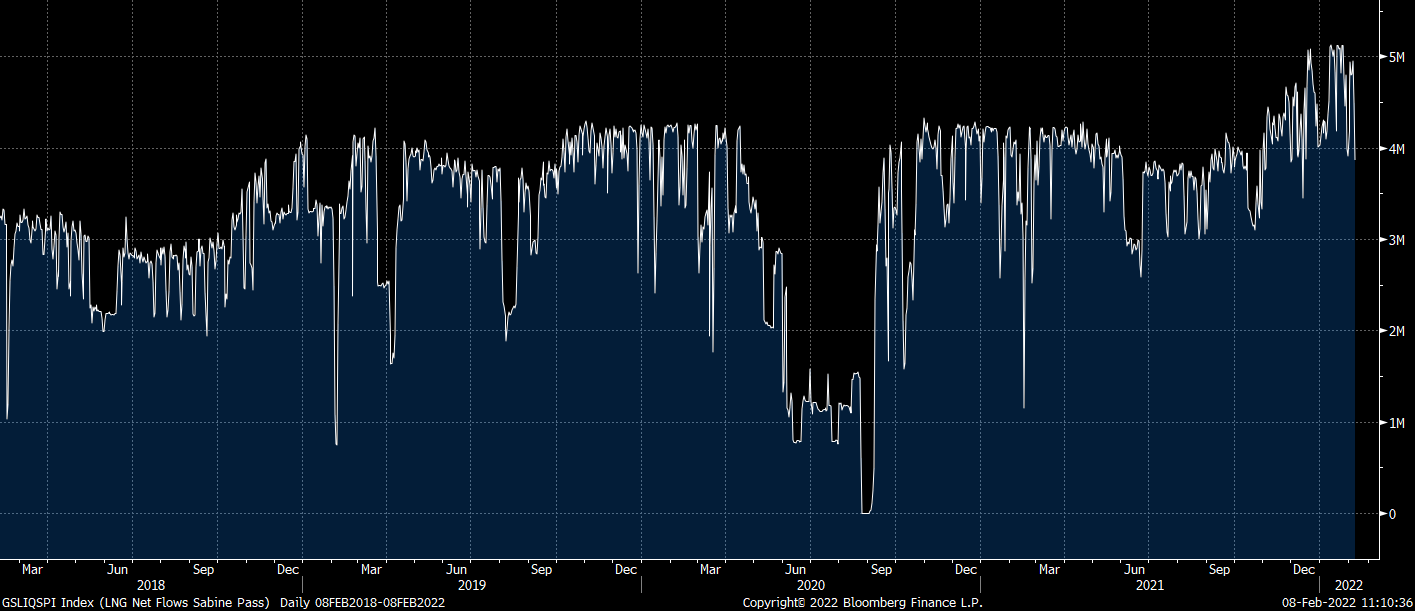This screenshot has height=611, width=1415.
Task: Click the Daily 08FEB2018-08FEB2022 date range text
Action: pos(362,602)
